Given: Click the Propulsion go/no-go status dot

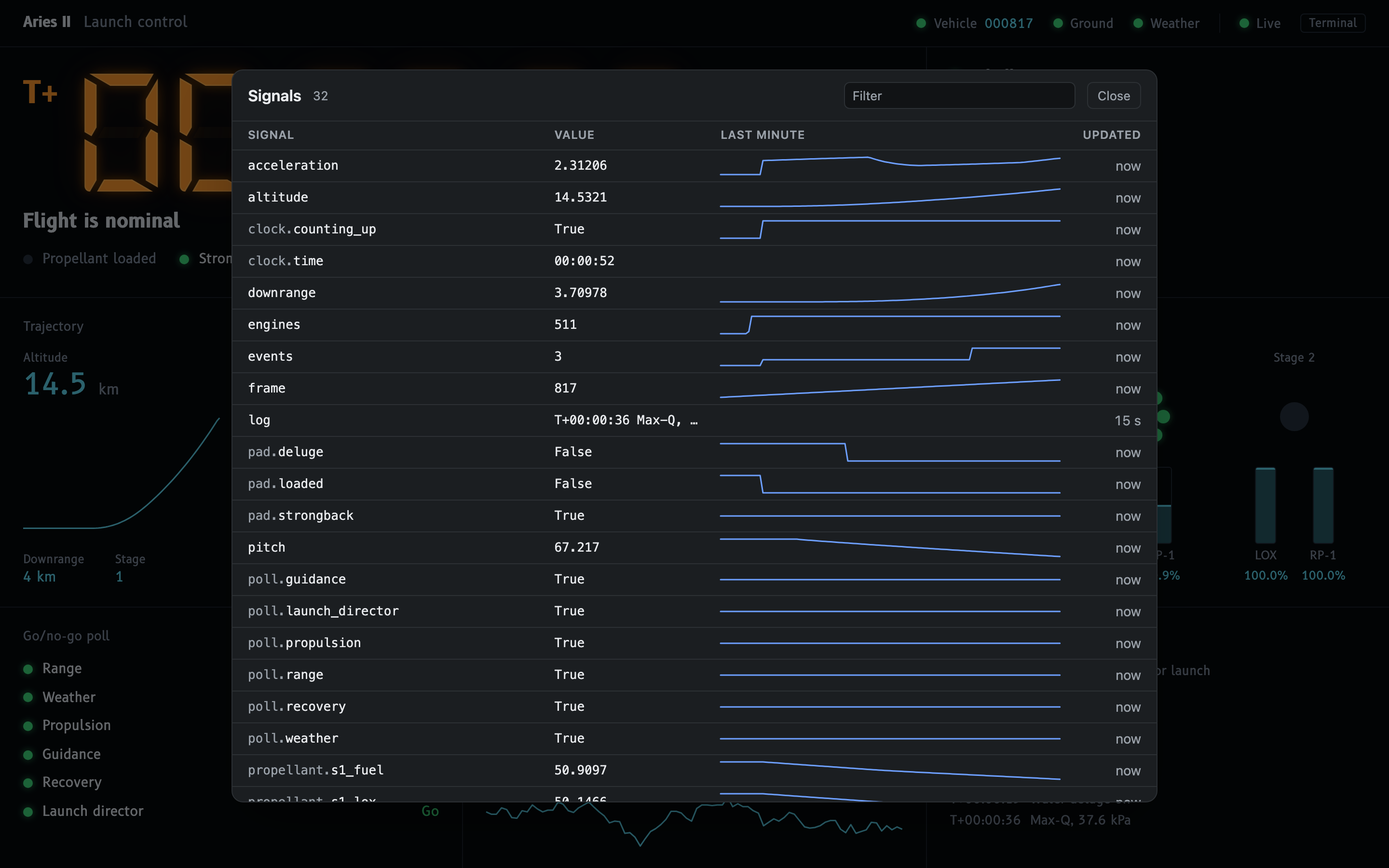Looking at the screenshot, I should [27, 726].
